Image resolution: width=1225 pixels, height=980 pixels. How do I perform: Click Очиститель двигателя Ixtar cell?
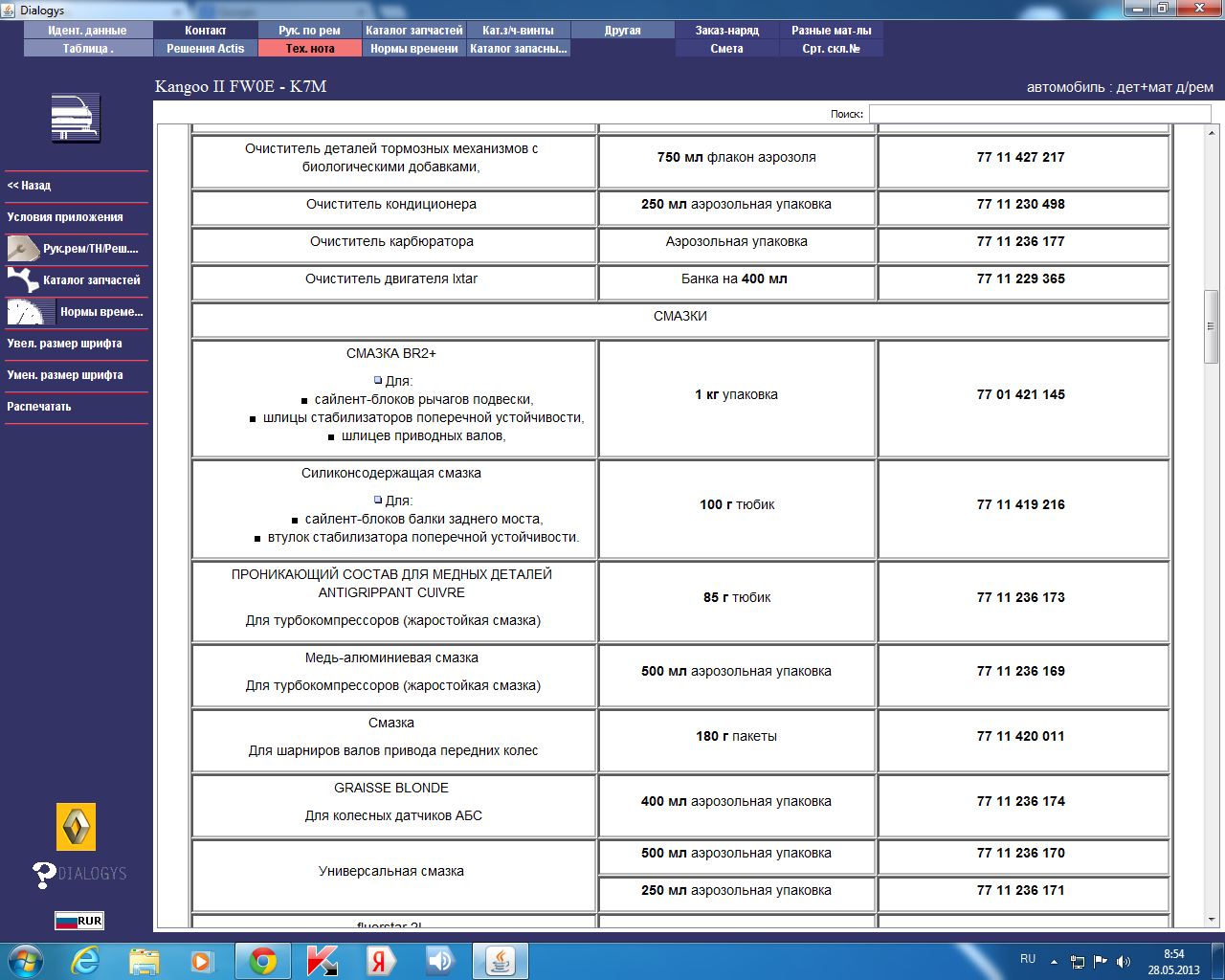click(392, 282)
